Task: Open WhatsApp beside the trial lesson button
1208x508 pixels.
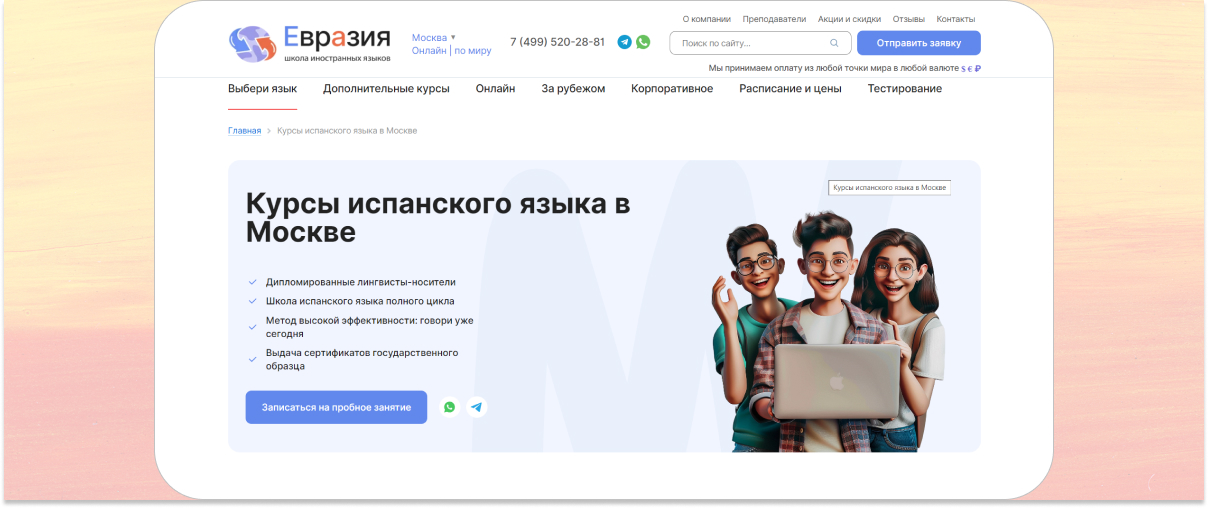Action: click(449, 407)
